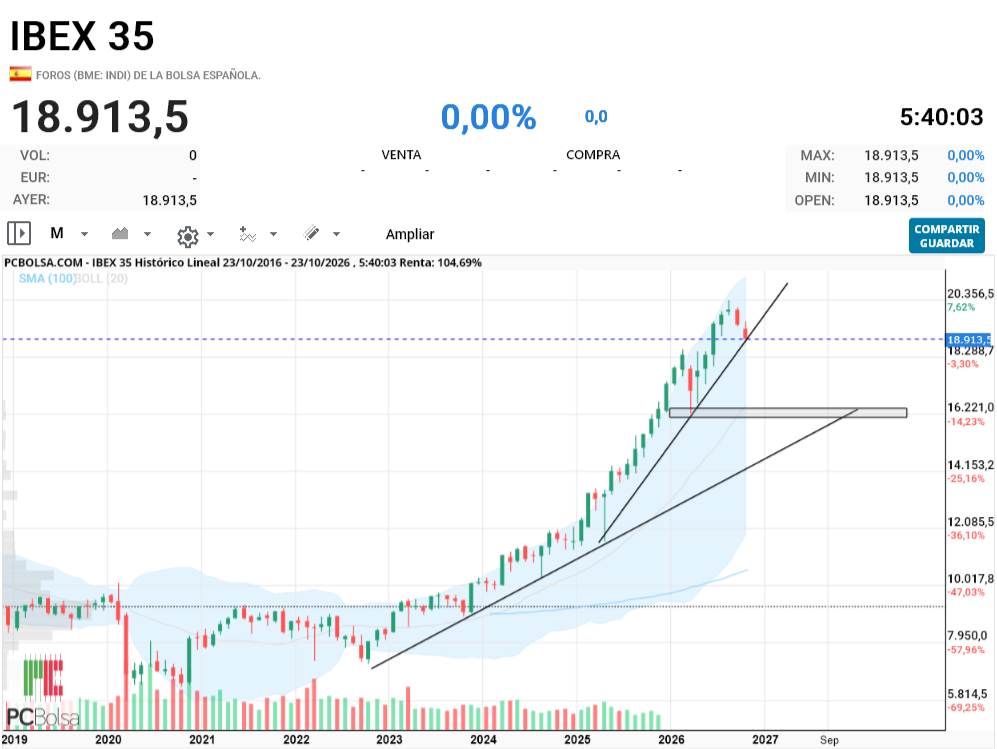
Task: Click the 2020 label on time axis
Action: click(x=108, y=739)
